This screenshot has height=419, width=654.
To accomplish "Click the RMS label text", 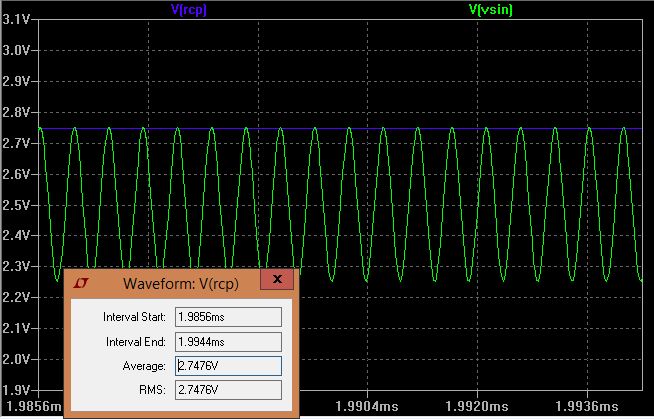I will (x=152, y=390).
